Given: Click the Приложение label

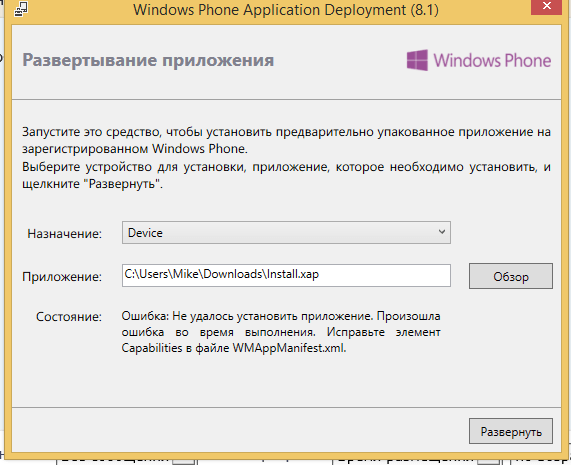Looking at the screenshot, I should (x=62, y=277).
